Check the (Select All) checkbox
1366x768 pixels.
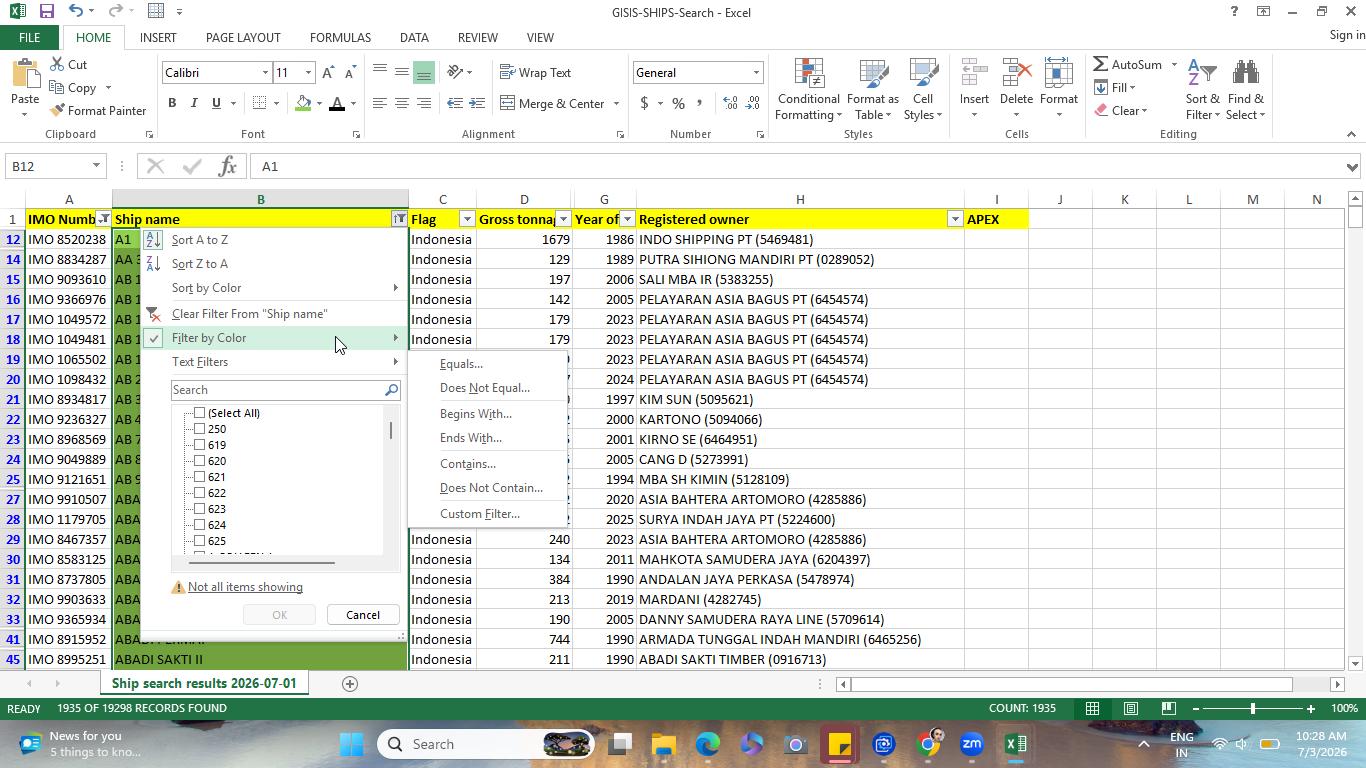point(199,413)
